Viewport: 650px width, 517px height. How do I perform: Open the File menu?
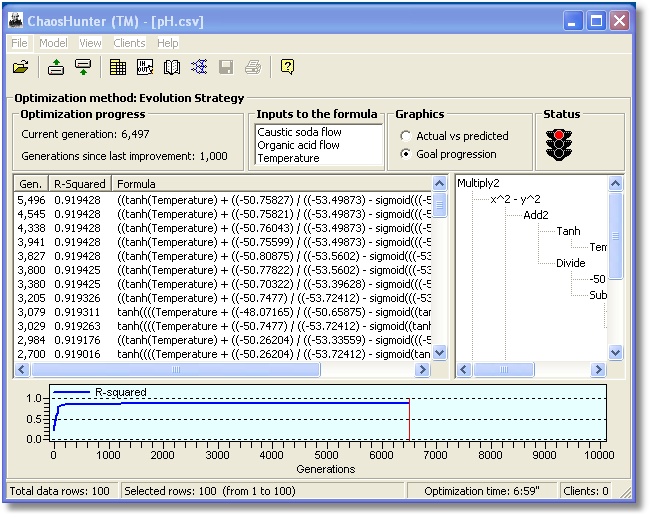click(x=19, y=43)
